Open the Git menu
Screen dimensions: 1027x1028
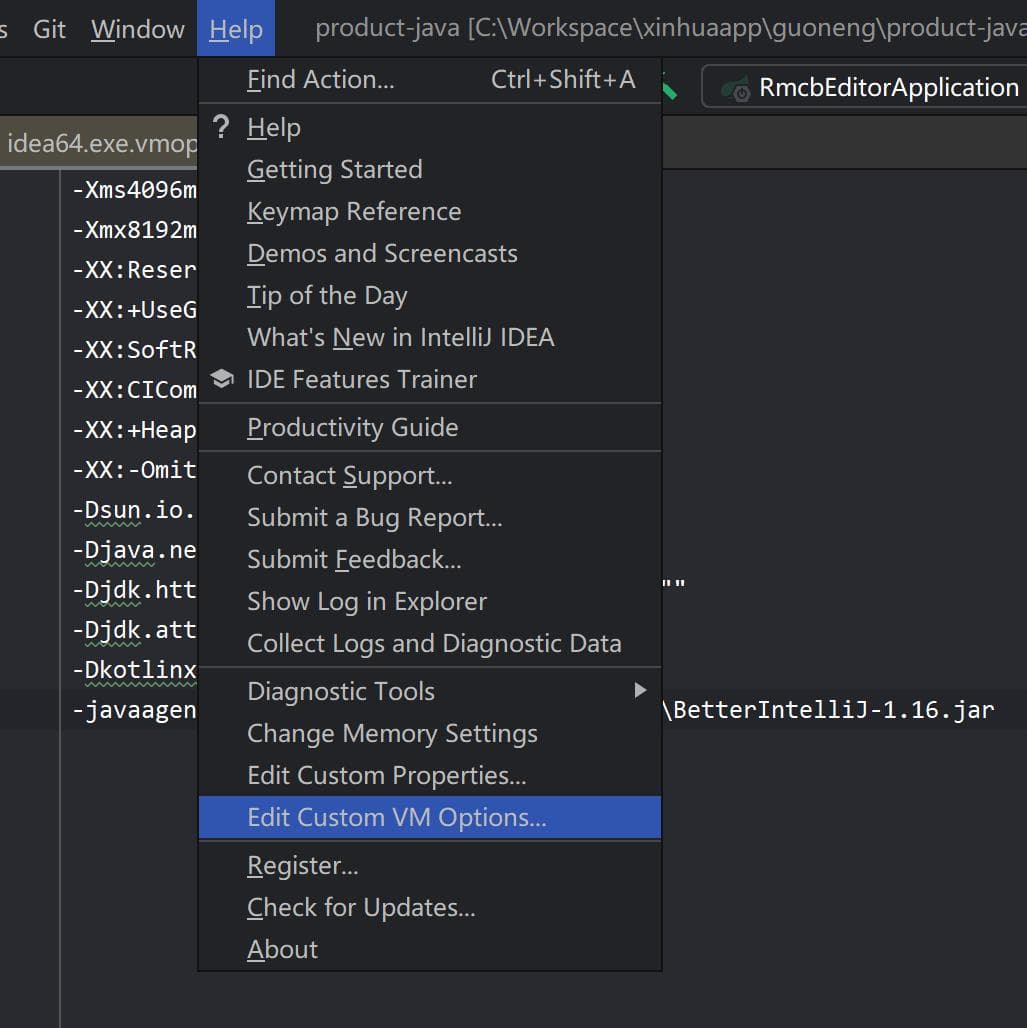point(49,29)
